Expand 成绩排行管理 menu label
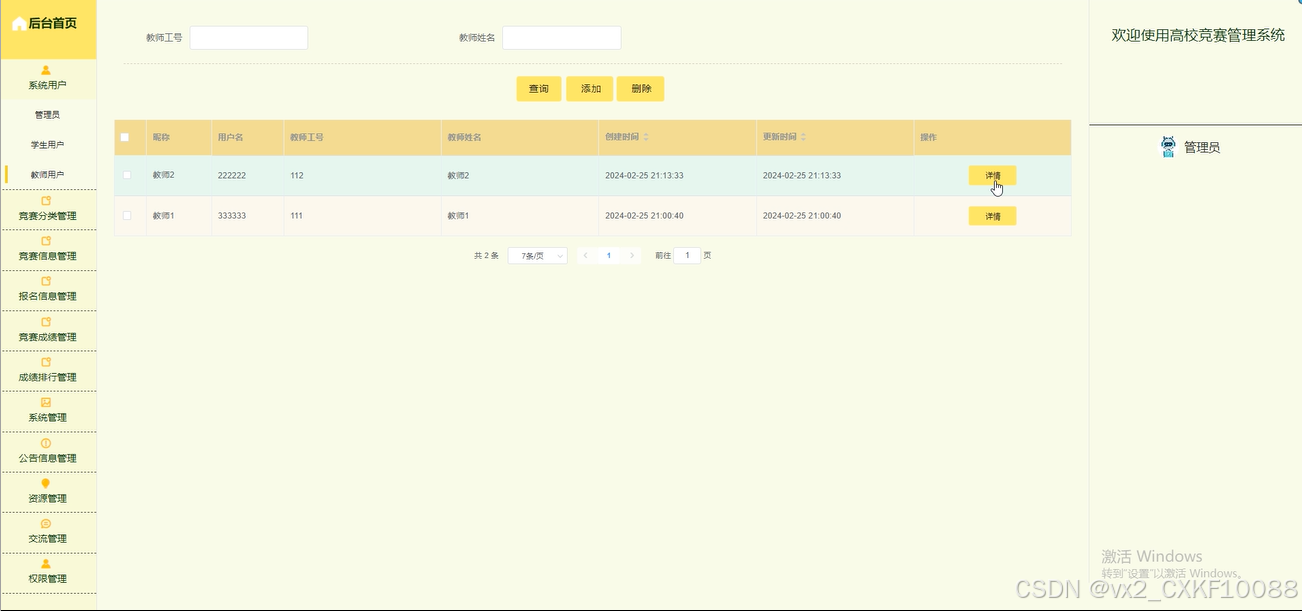 (47, 377)
